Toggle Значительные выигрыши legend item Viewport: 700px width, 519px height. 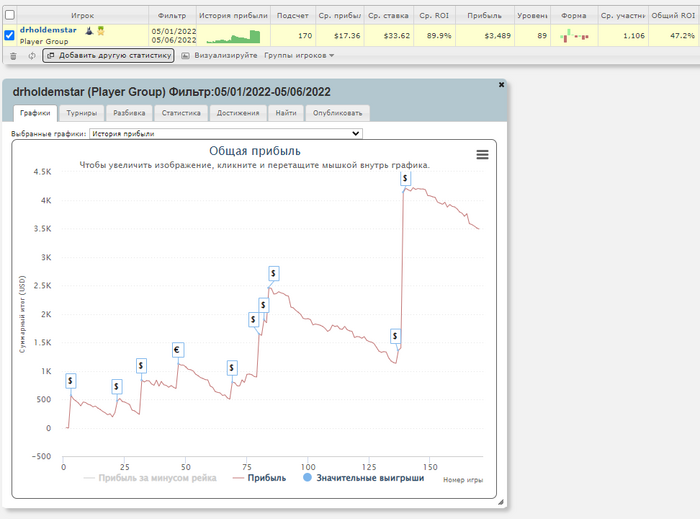(369, 478)
